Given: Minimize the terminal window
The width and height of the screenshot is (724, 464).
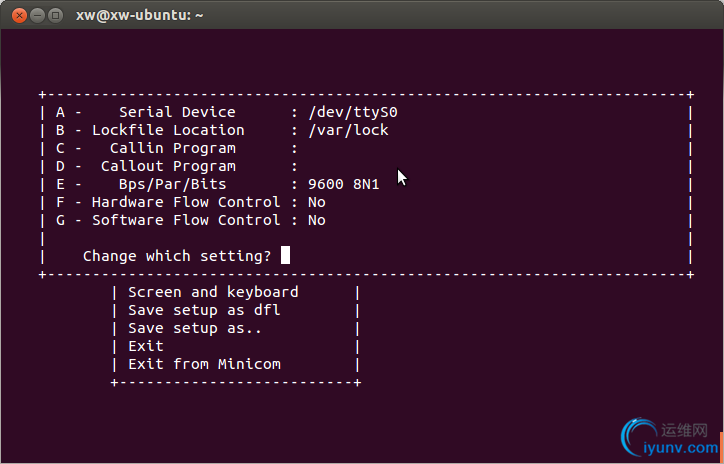Looking at the screenshot, I should (x=37, y=16).
